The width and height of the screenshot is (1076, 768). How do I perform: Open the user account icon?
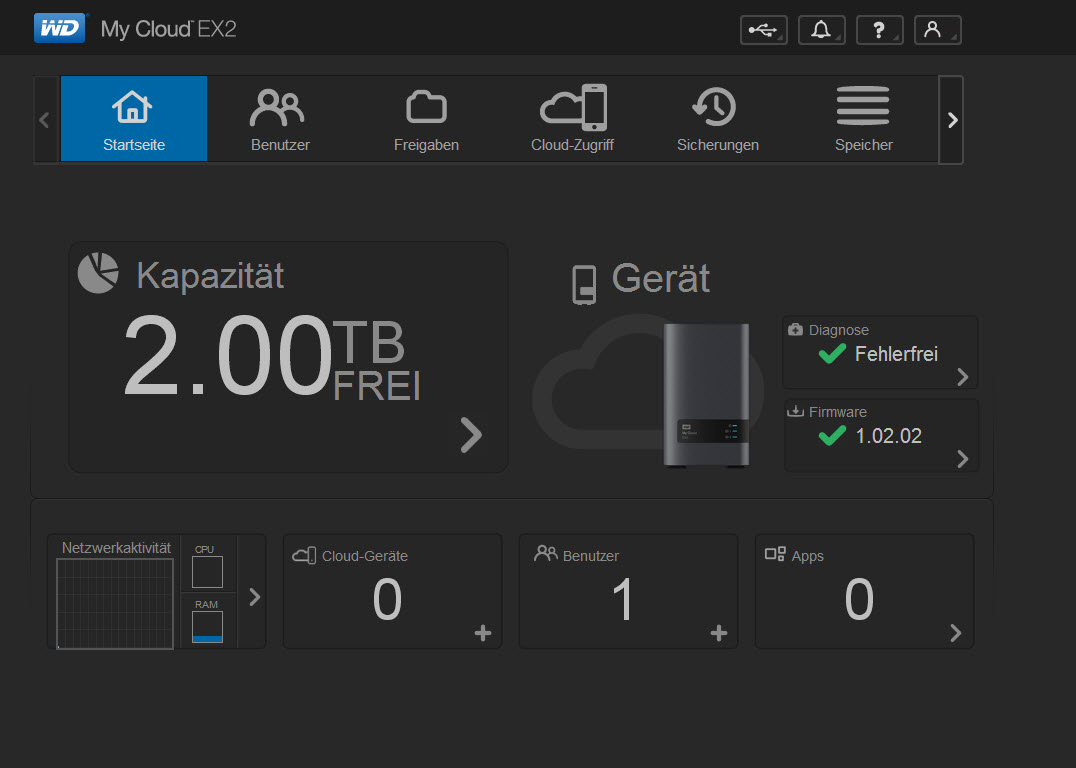tap(937, 30)
